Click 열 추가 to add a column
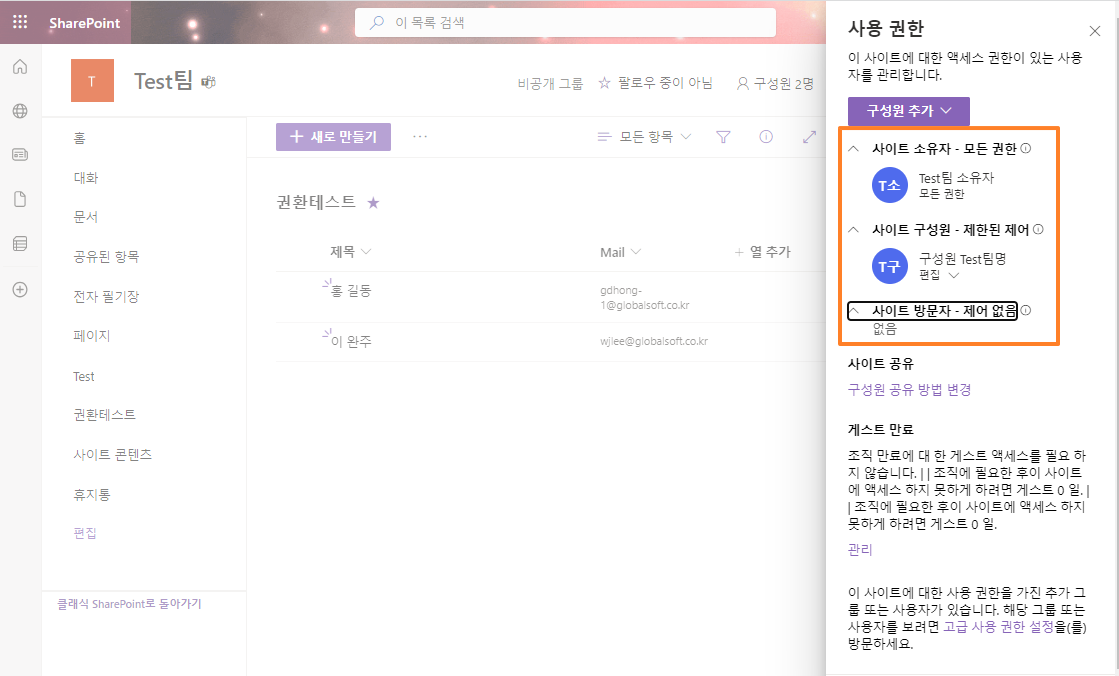 tap(763, 252)
